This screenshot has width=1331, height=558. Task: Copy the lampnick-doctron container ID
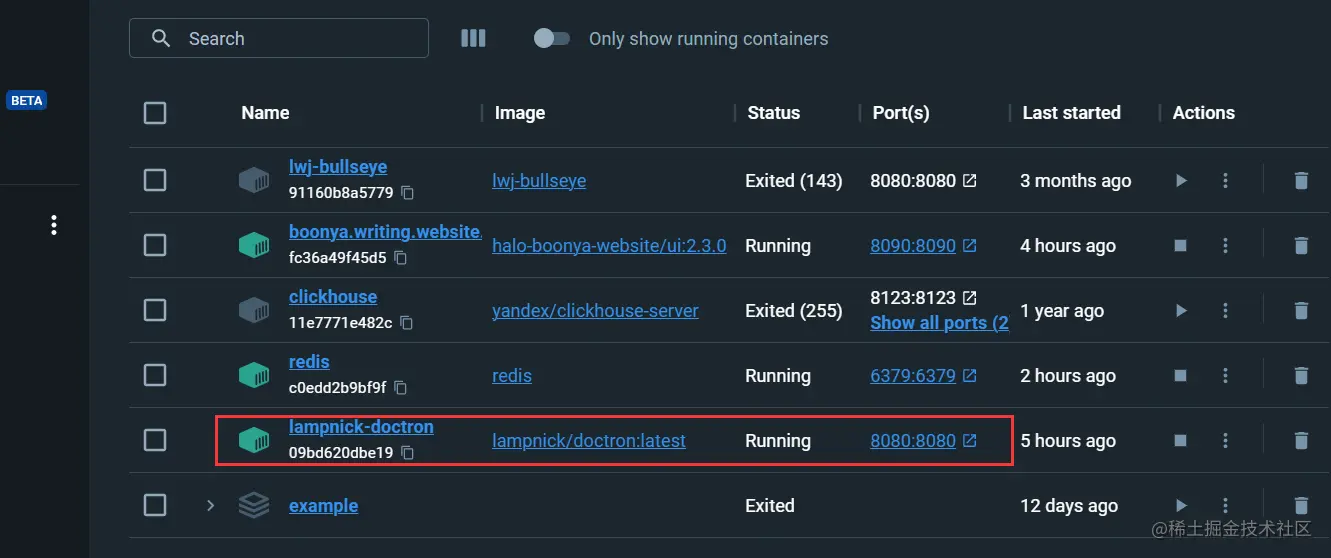[407, 453]
